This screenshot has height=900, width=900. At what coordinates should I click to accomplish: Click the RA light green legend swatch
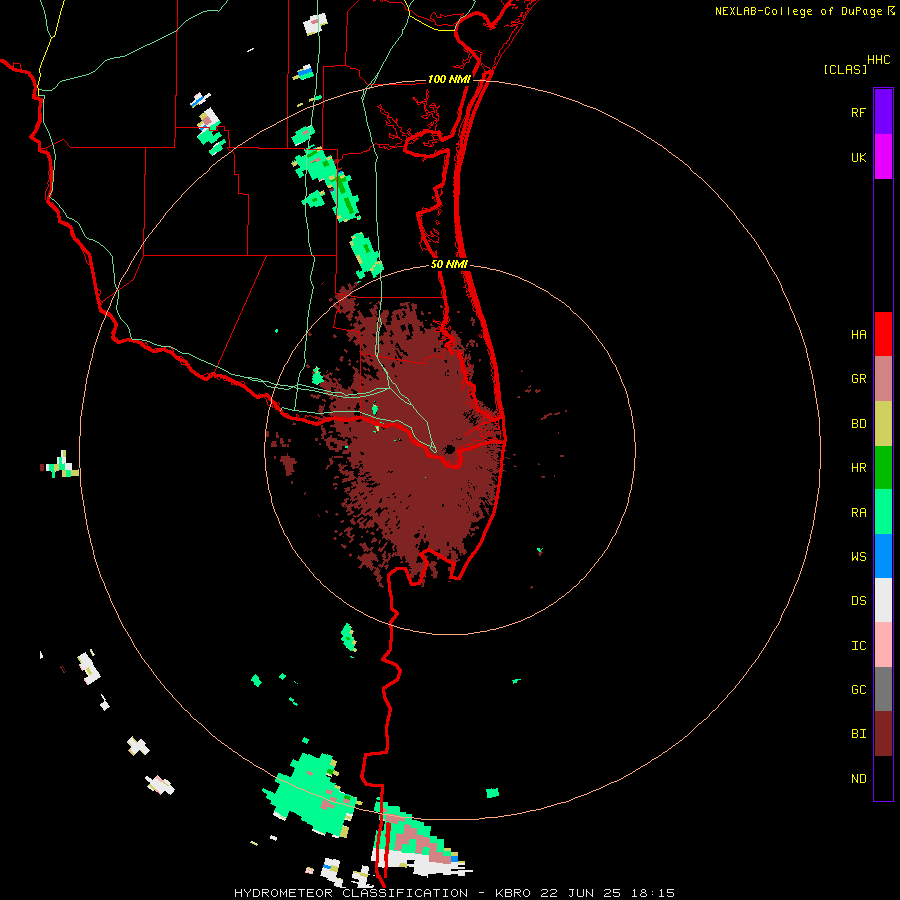[883, 512]
